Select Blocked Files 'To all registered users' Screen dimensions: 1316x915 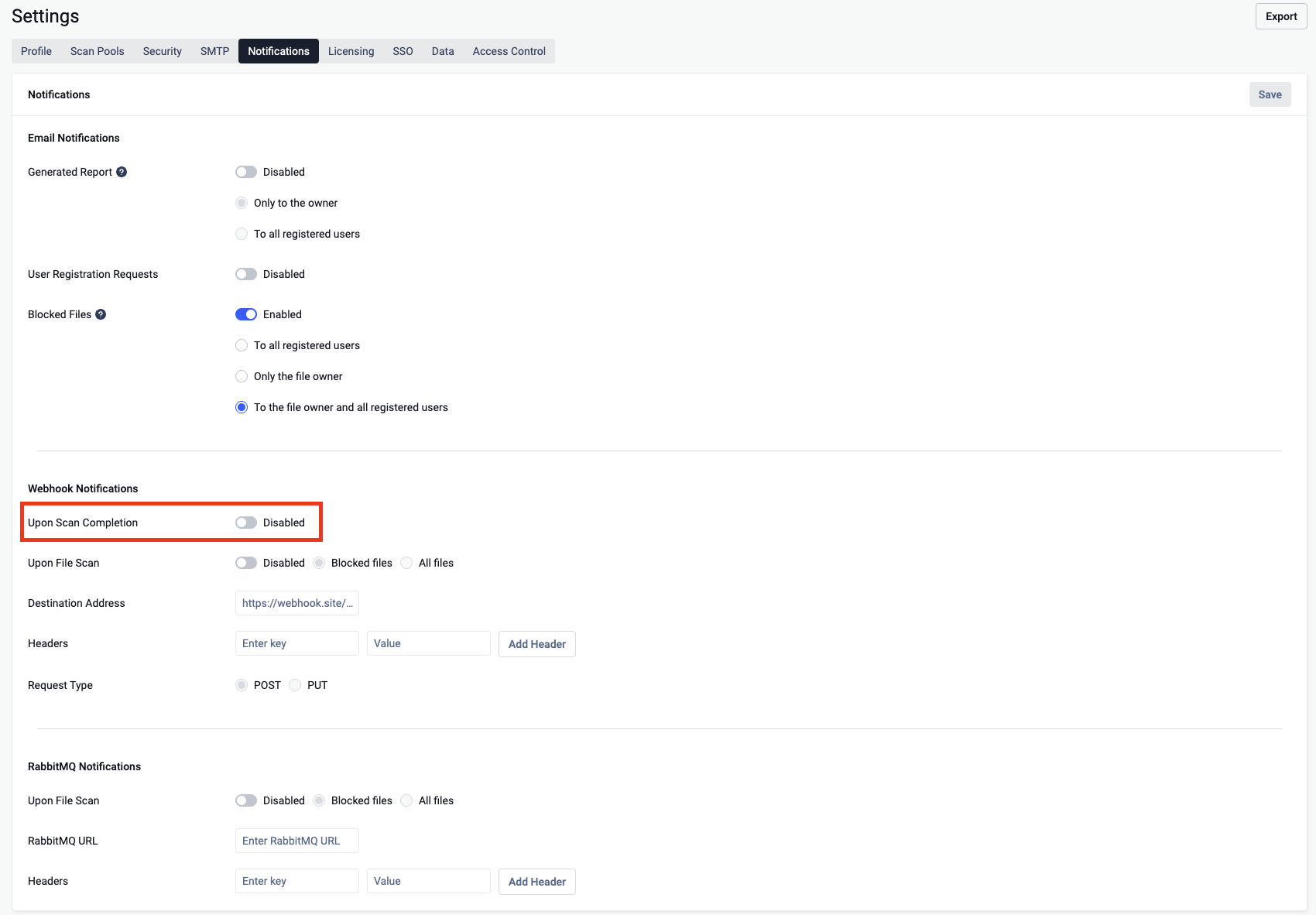pyautogui.click(x=242, y=345)
